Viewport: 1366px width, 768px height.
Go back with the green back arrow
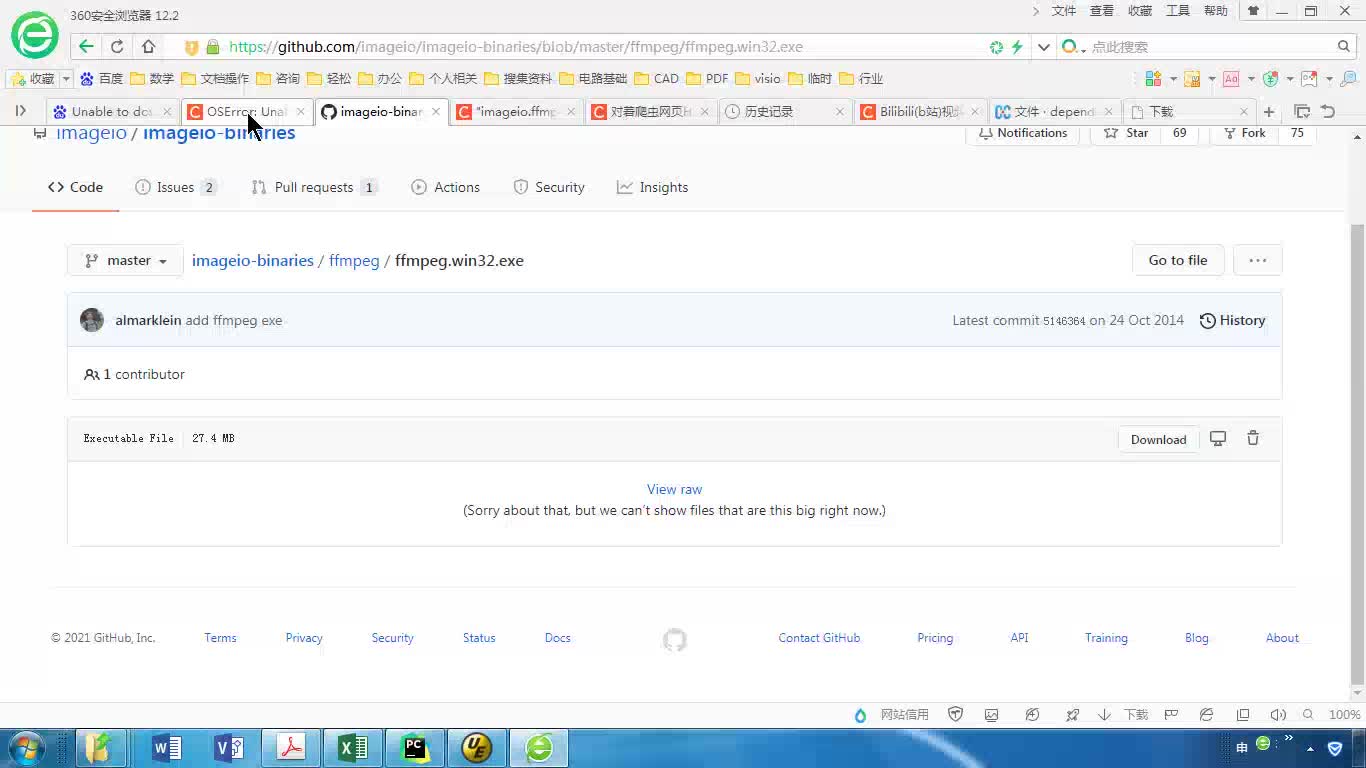coord(86,46)
